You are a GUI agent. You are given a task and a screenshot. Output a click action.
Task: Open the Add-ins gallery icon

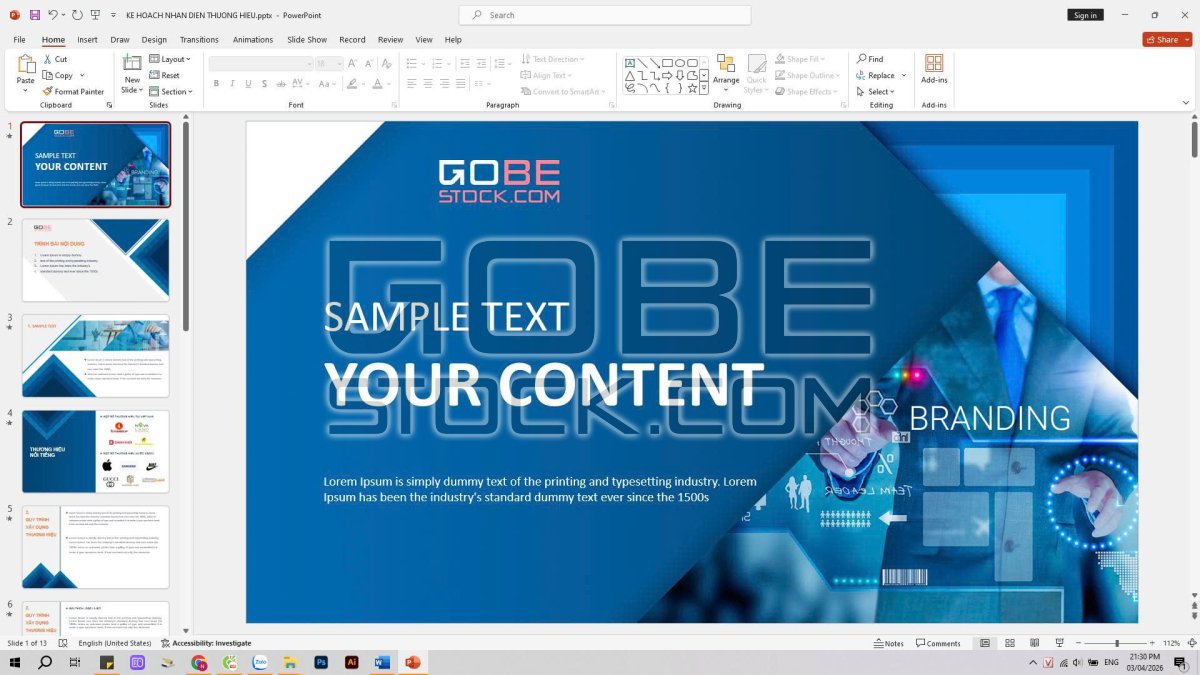(934, 63)
